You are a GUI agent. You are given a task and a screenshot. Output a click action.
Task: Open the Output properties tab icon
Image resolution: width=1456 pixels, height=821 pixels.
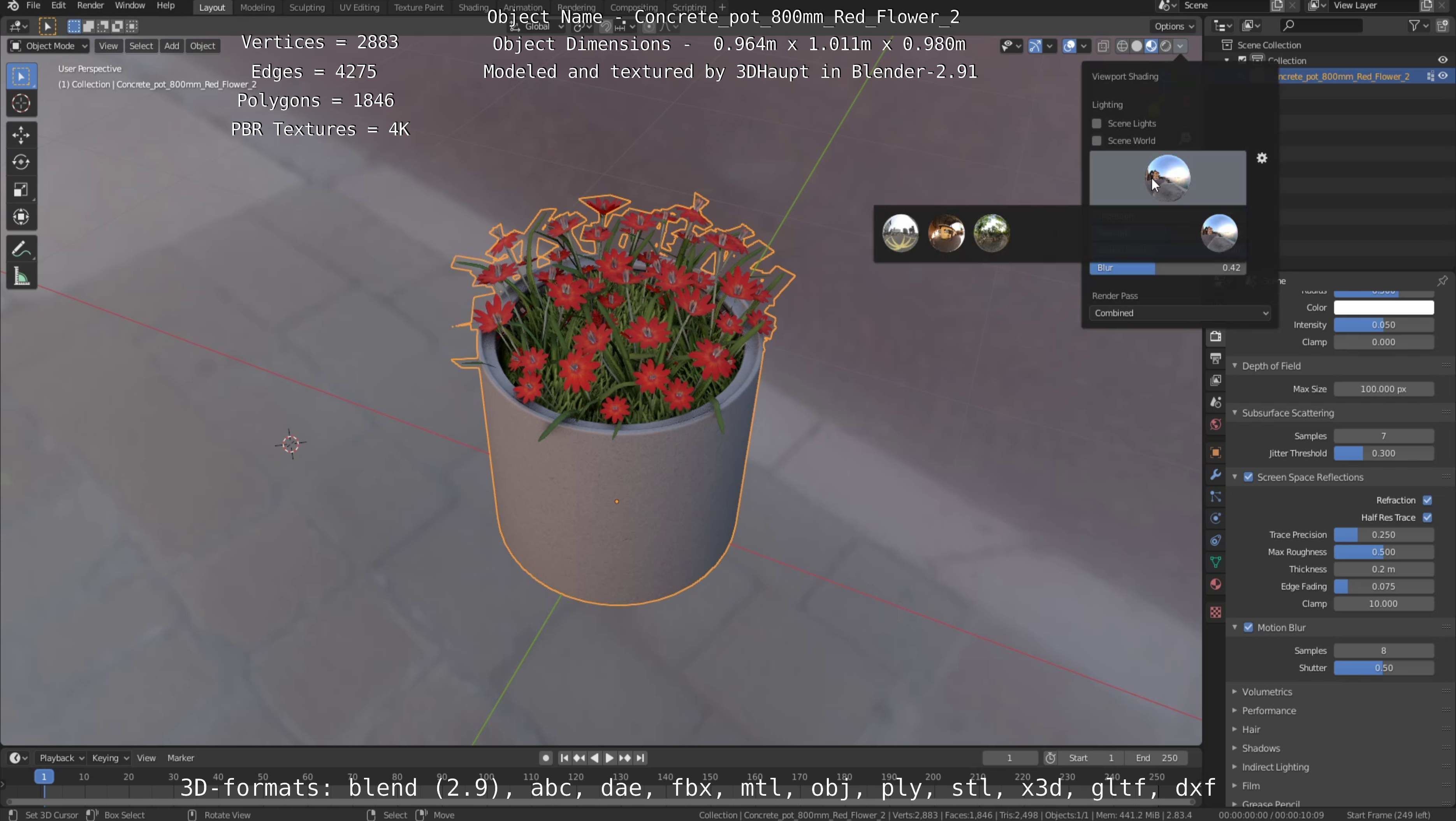[x=1215, y=358]
